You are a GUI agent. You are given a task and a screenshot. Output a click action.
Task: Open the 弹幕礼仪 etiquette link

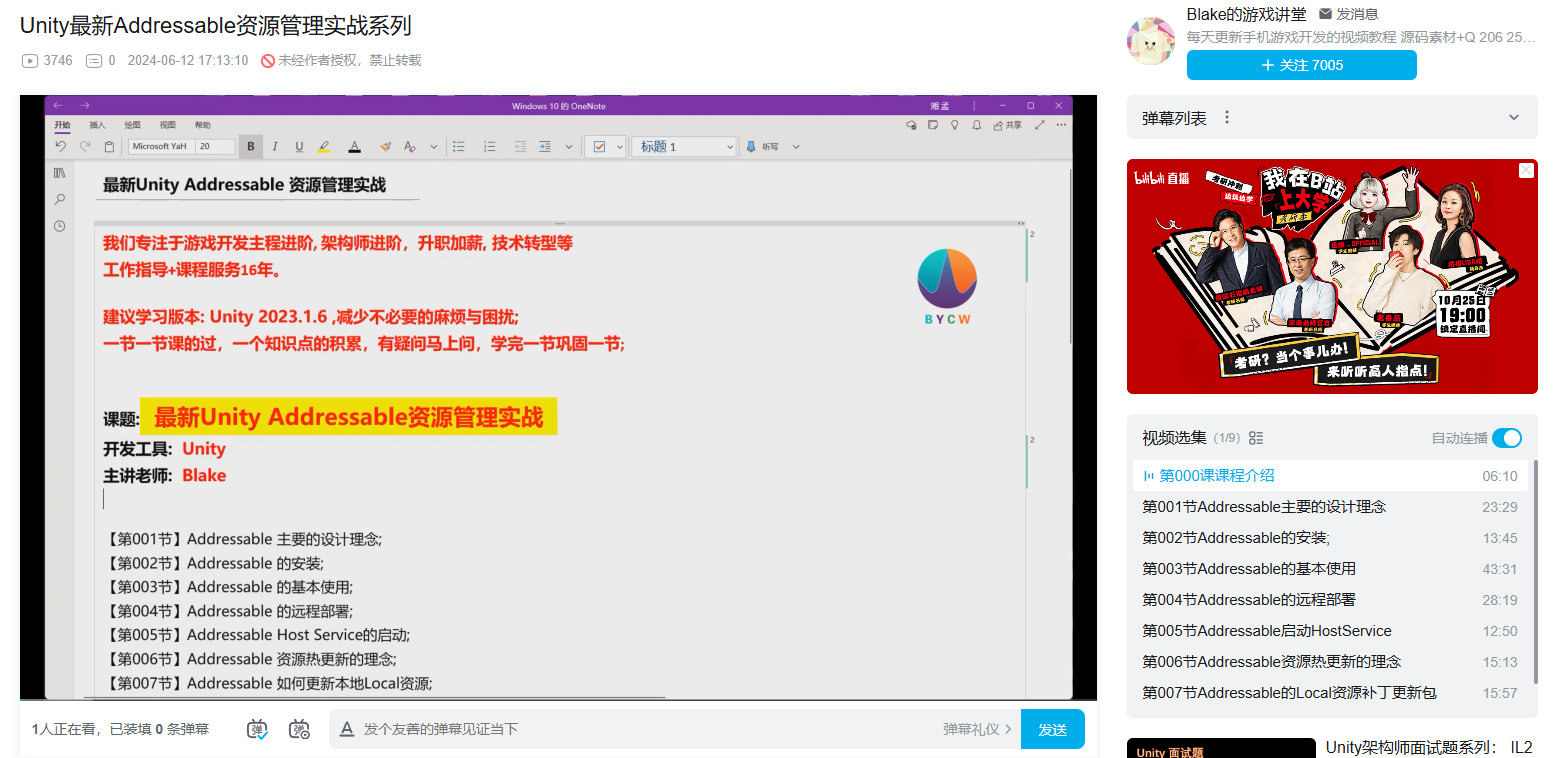coord(977,729)
